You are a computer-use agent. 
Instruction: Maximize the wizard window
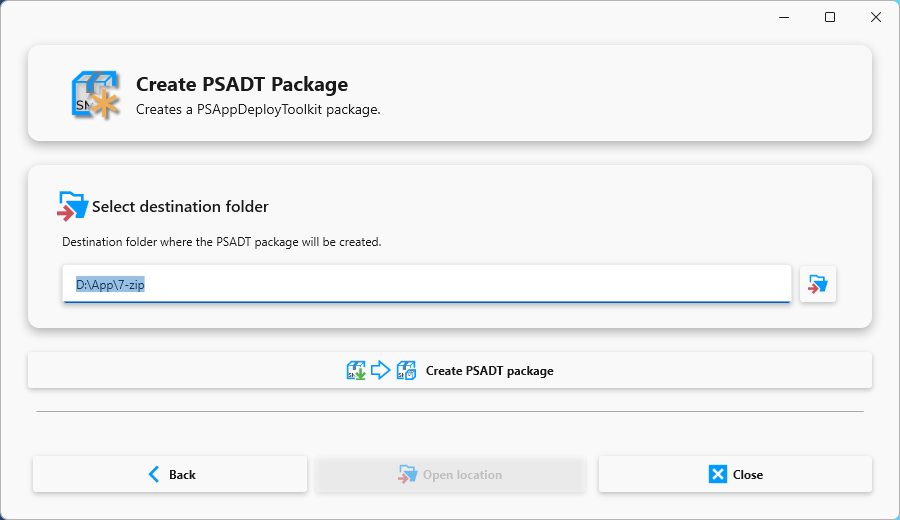tap(829, 17)
